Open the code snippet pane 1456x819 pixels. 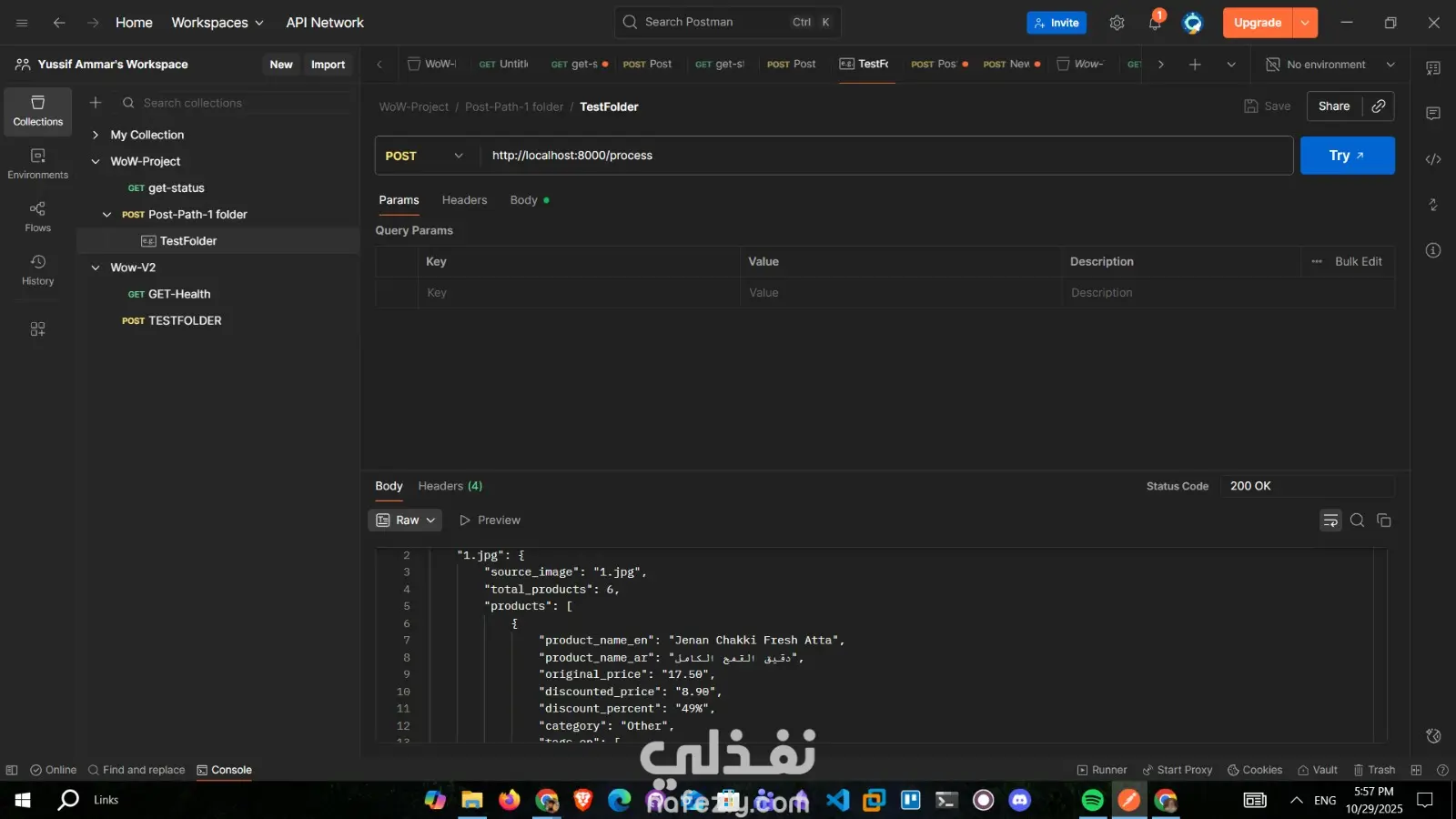(x=1433, y=159)
